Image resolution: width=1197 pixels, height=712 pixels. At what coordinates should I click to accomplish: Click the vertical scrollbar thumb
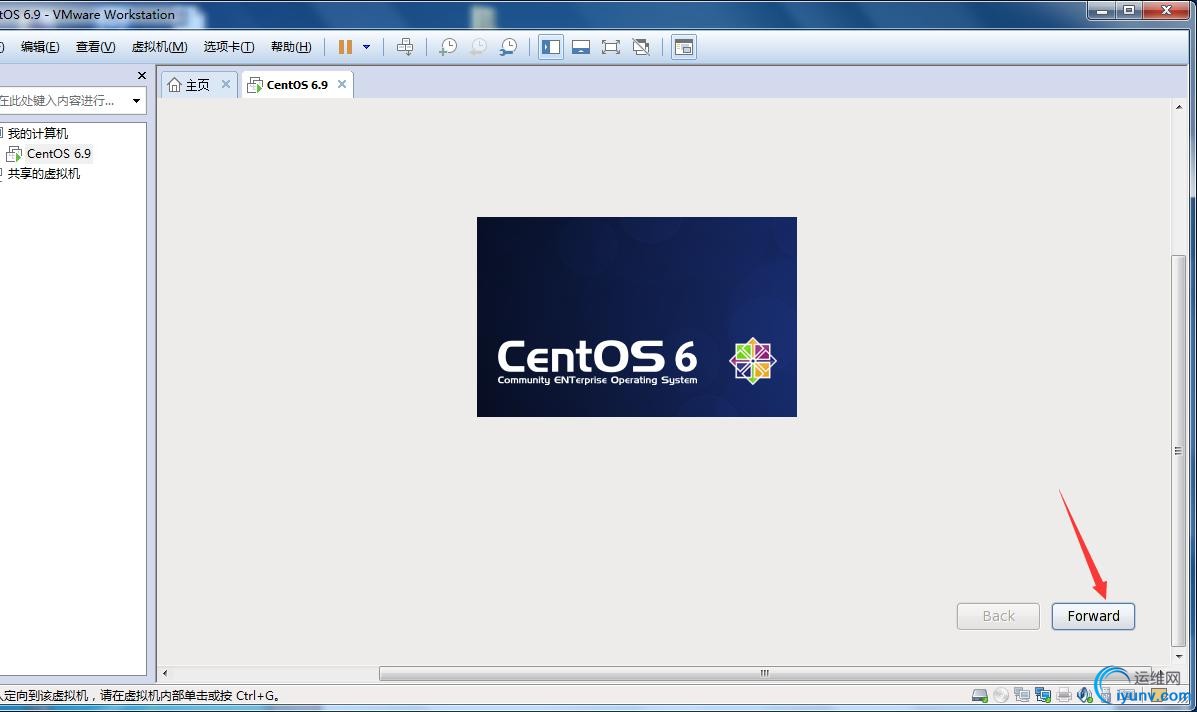point(1179,450)
